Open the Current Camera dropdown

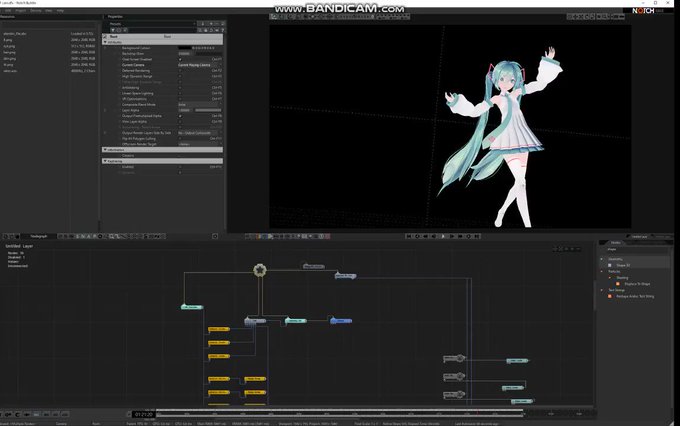[199, 65]
